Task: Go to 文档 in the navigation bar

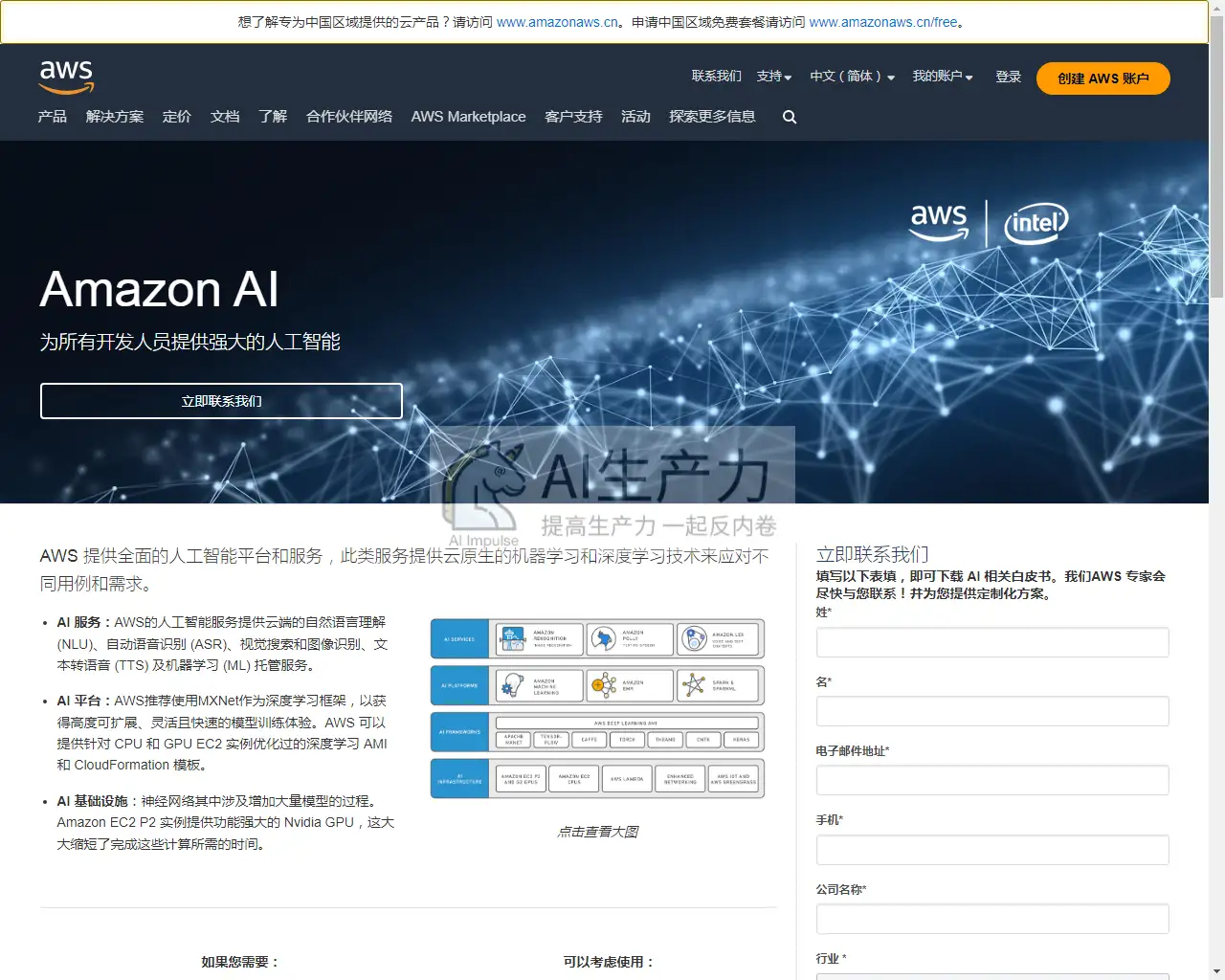Action: tap(225, 117)
